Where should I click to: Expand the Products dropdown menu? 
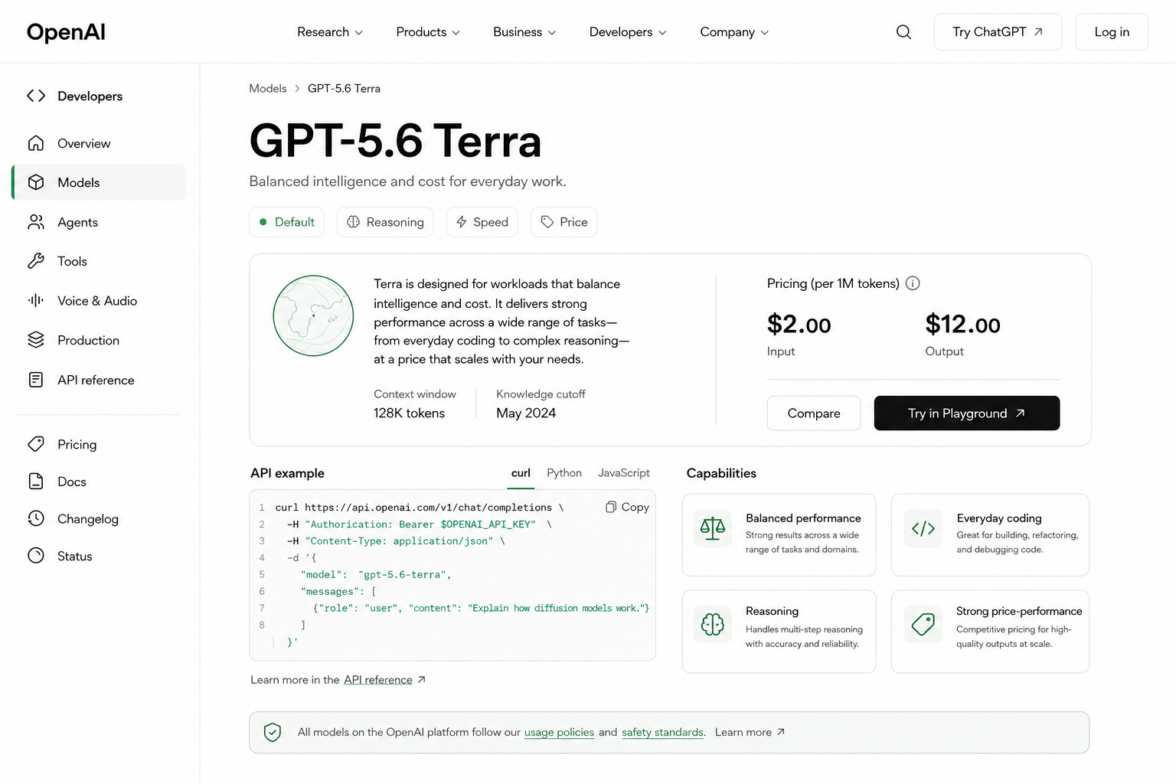click(x=428, y=32)
